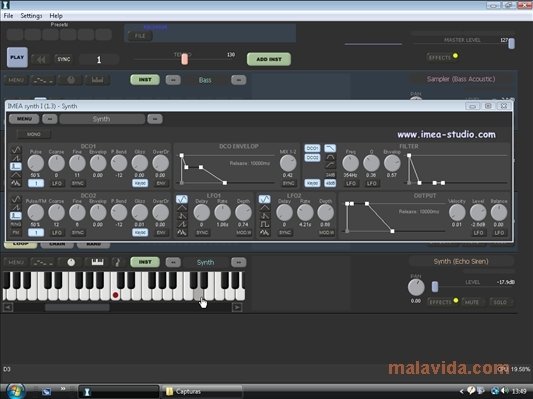Choose the square waveform icon in LFO2
The width and height of the screenshot is (533, 399).
[x=264, y=224]
